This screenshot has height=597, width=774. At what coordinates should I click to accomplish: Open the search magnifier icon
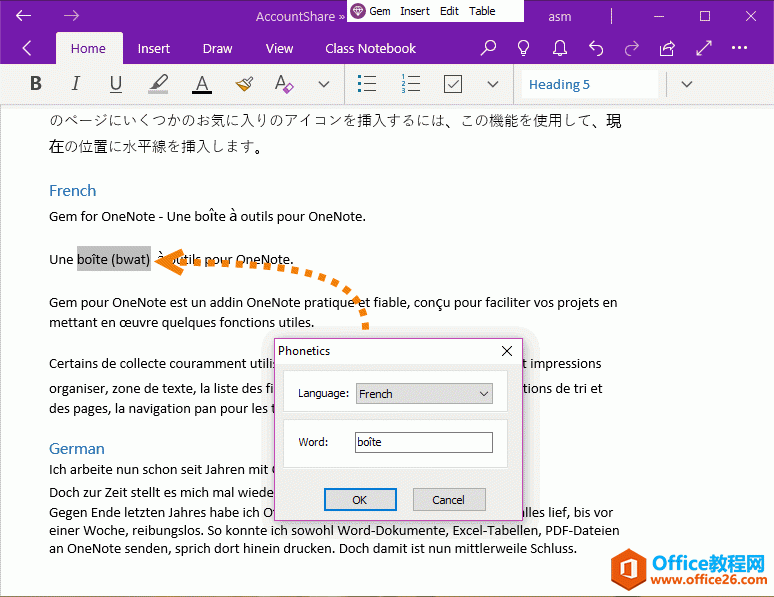tap(488, 48)
